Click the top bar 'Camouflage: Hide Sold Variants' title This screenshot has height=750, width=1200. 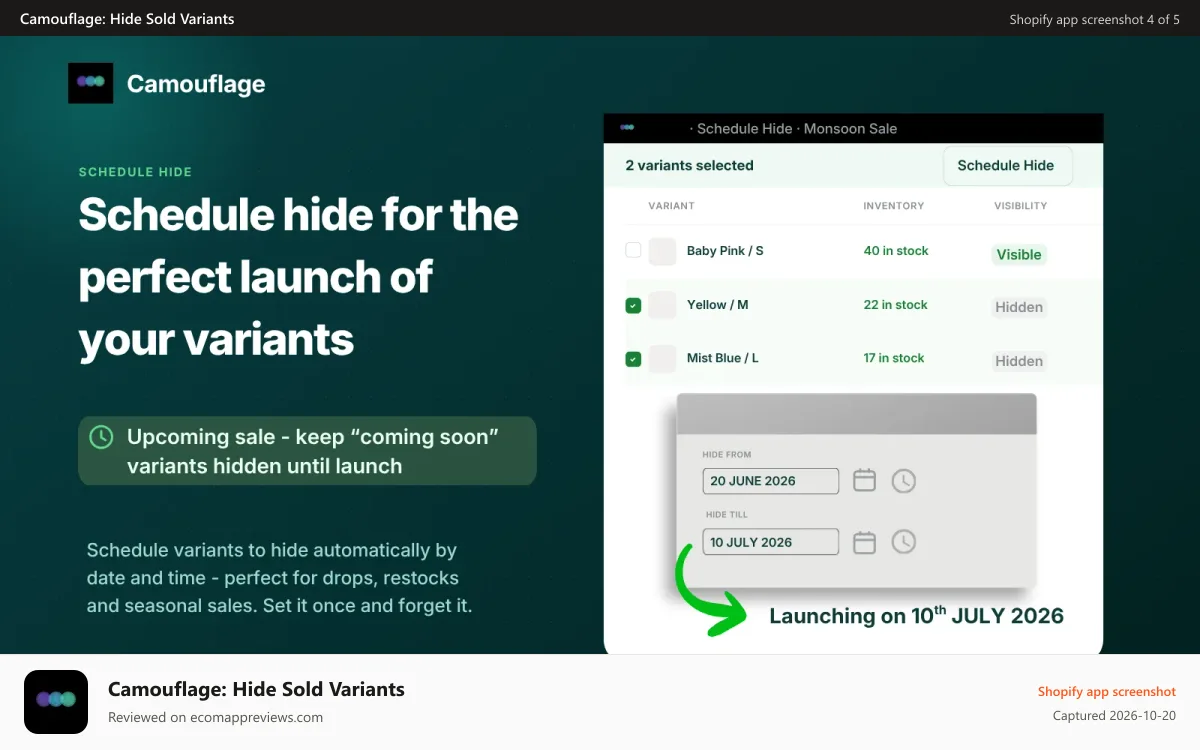click(x=127, y=19)
